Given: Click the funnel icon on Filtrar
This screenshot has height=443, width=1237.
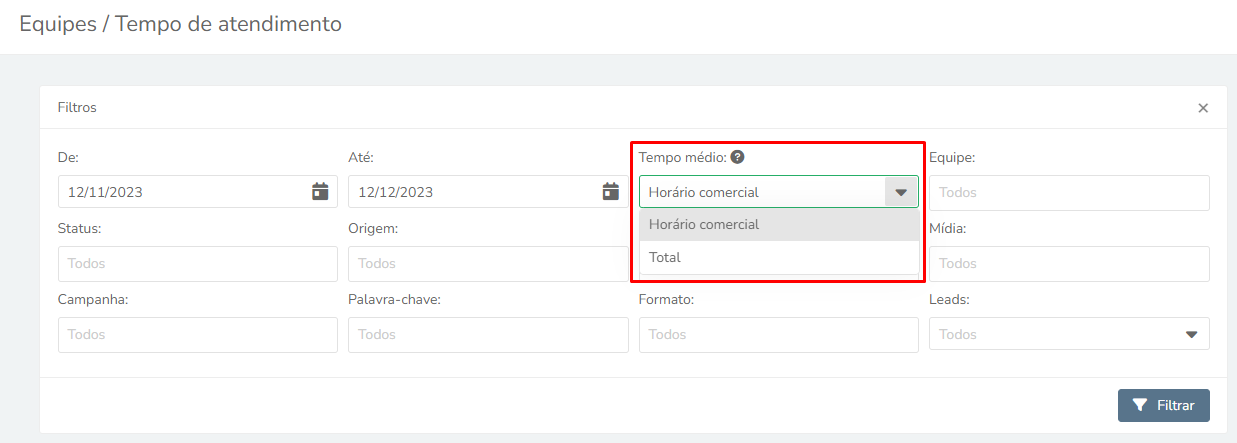Looking at the screenshot, I should 1140,405.
